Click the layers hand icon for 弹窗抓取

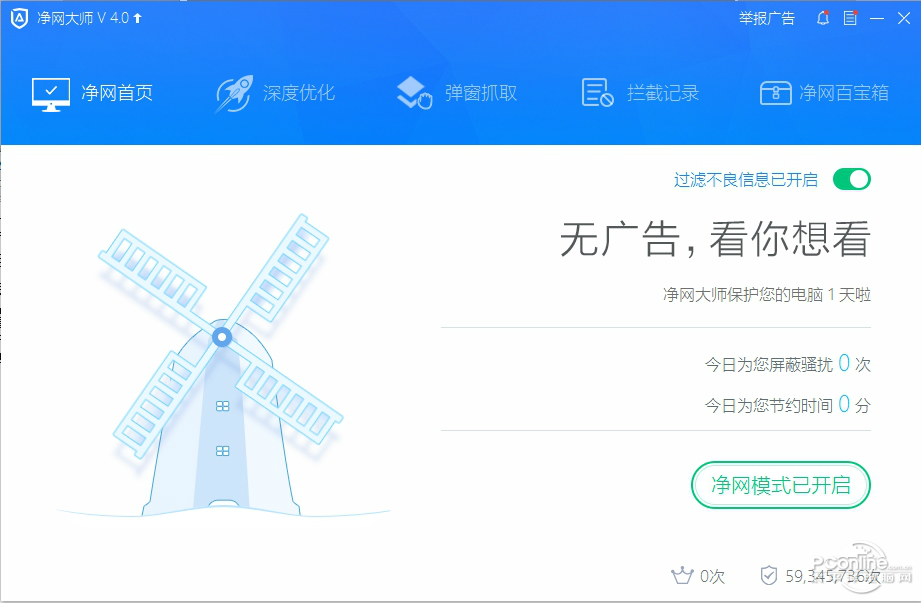tap(415, 93)
